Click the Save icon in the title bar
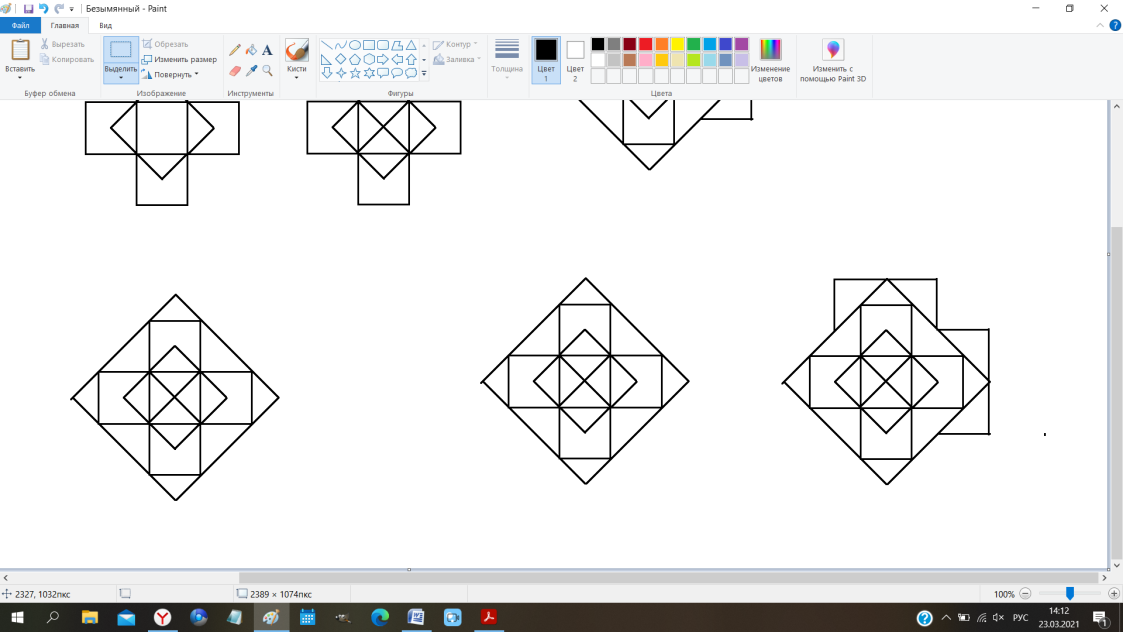Image resolution: width=1123 pixels, height=632 pixels. point(28,8)
